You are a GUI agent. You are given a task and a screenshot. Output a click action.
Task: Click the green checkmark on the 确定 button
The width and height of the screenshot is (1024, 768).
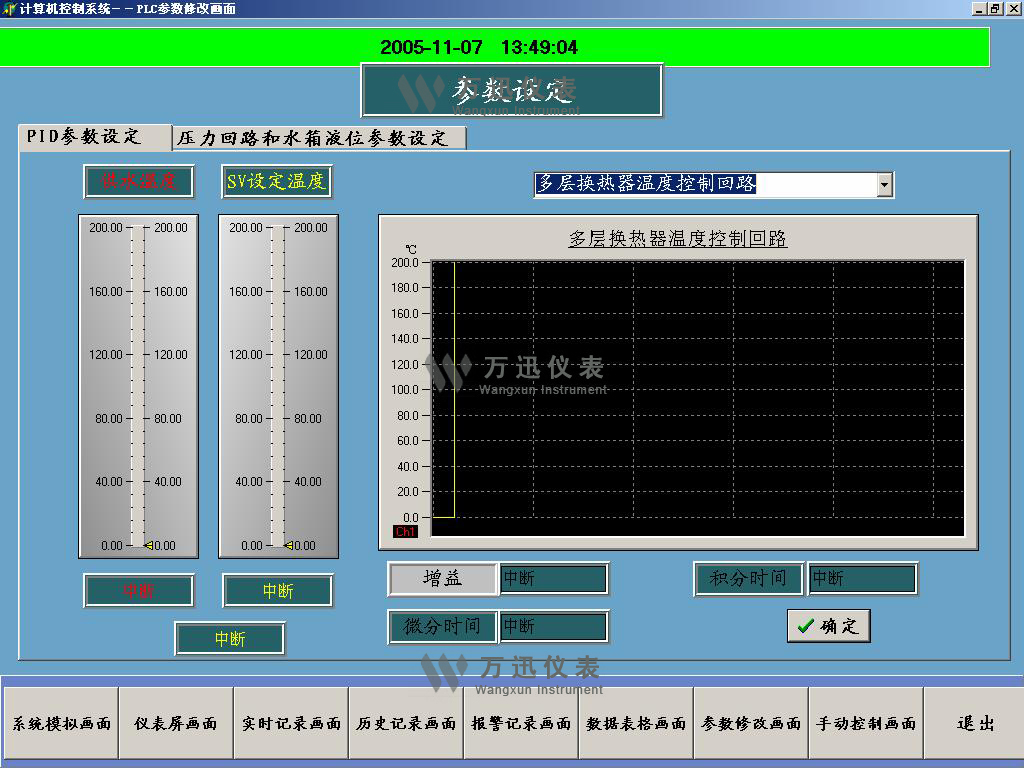tap(809, 626)
